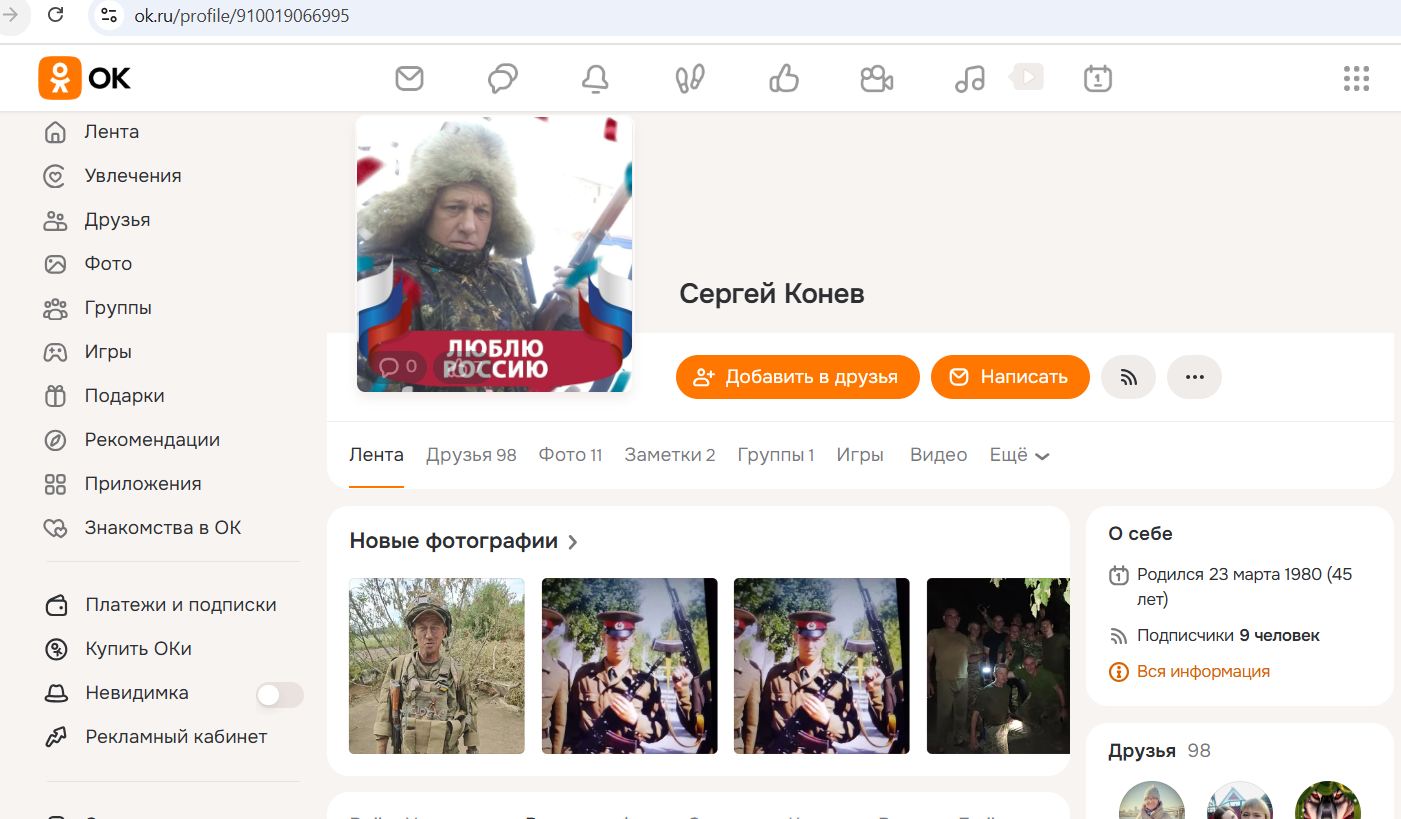The height and width of the screenshot is (819, 1401).
Task: Open the first soldier photo thumbnail
Action: coord(436,665)
